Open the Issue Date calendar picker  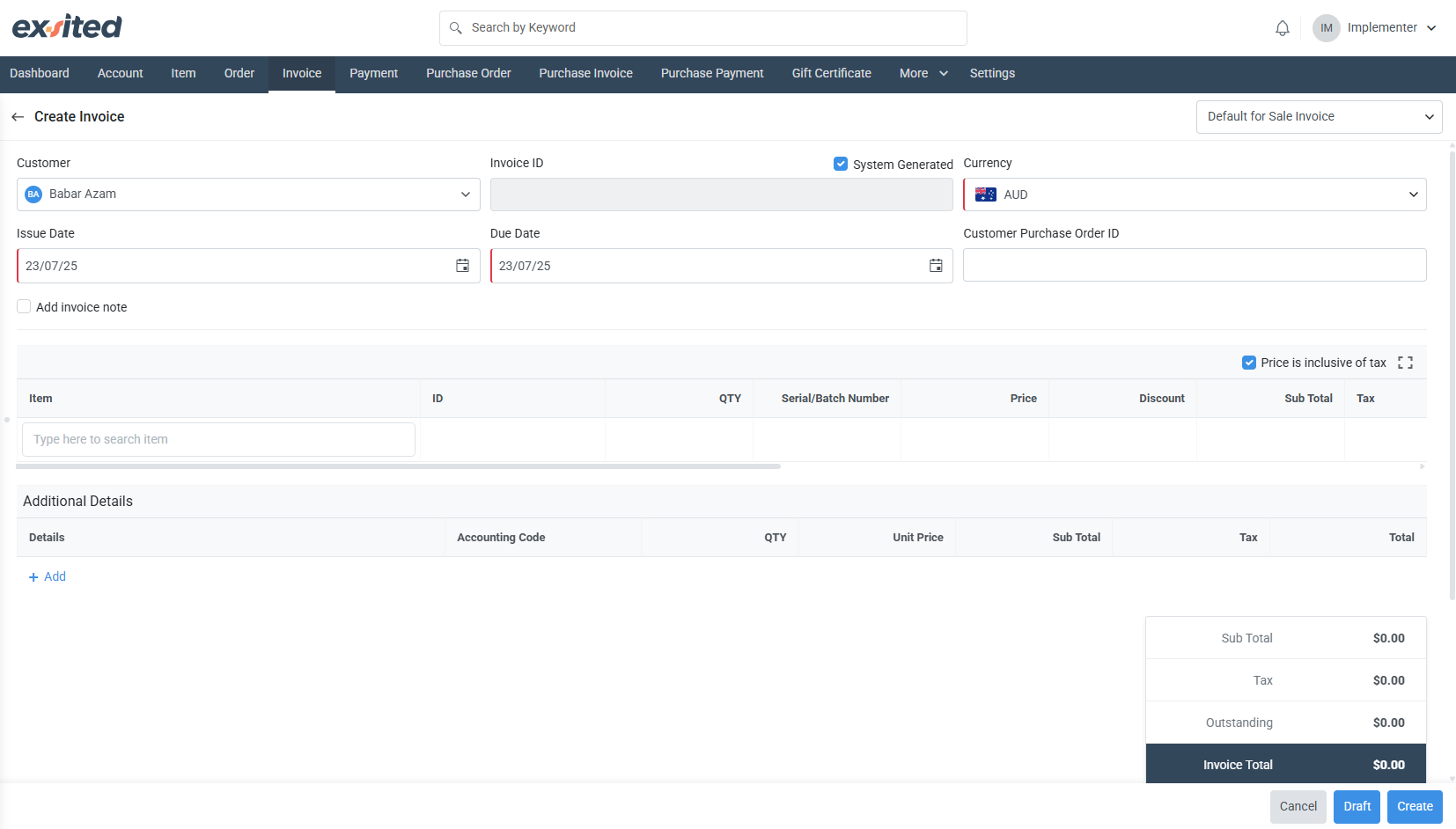click(x=462, y=266)
